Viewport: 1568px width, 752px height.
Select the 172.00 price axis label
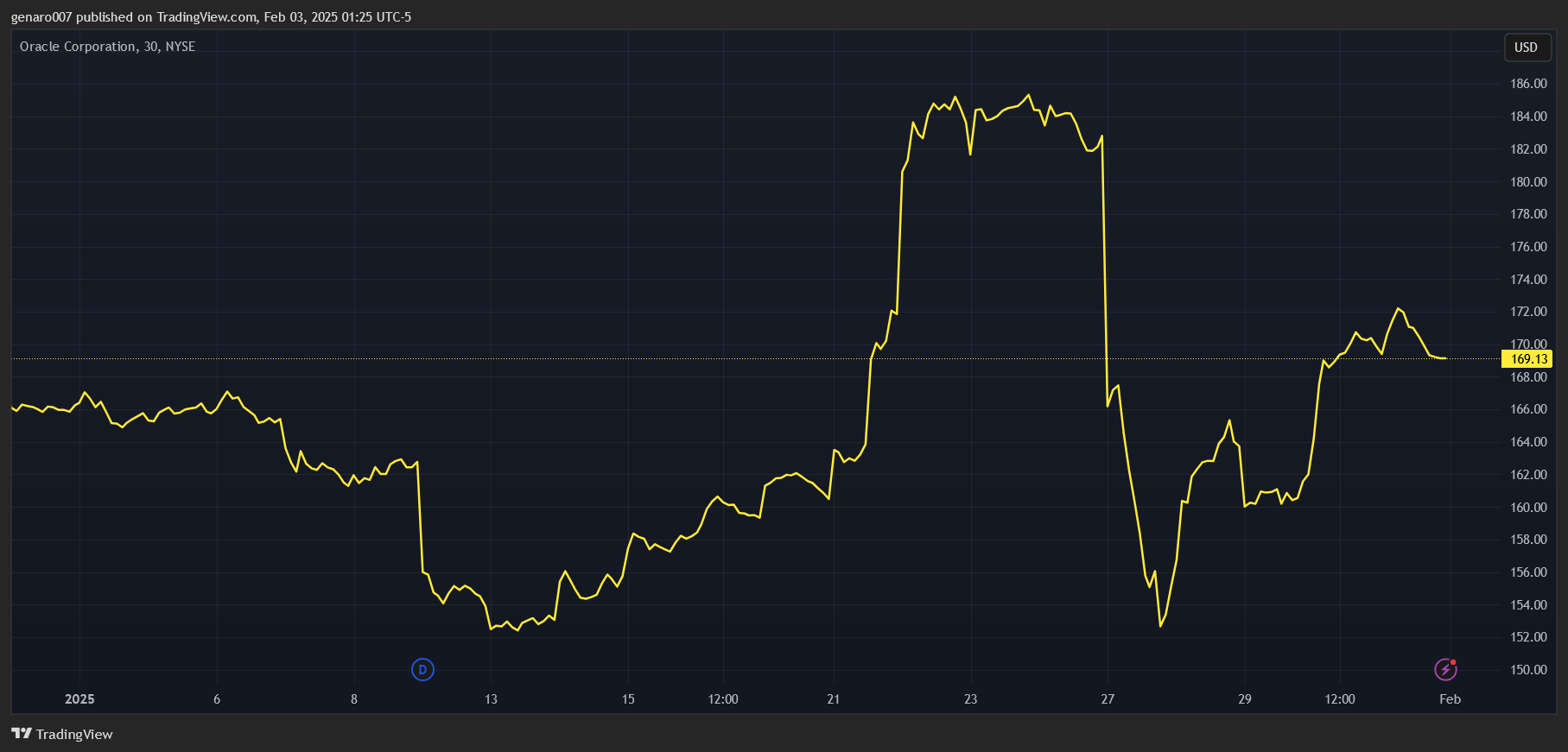(1528, 312)
